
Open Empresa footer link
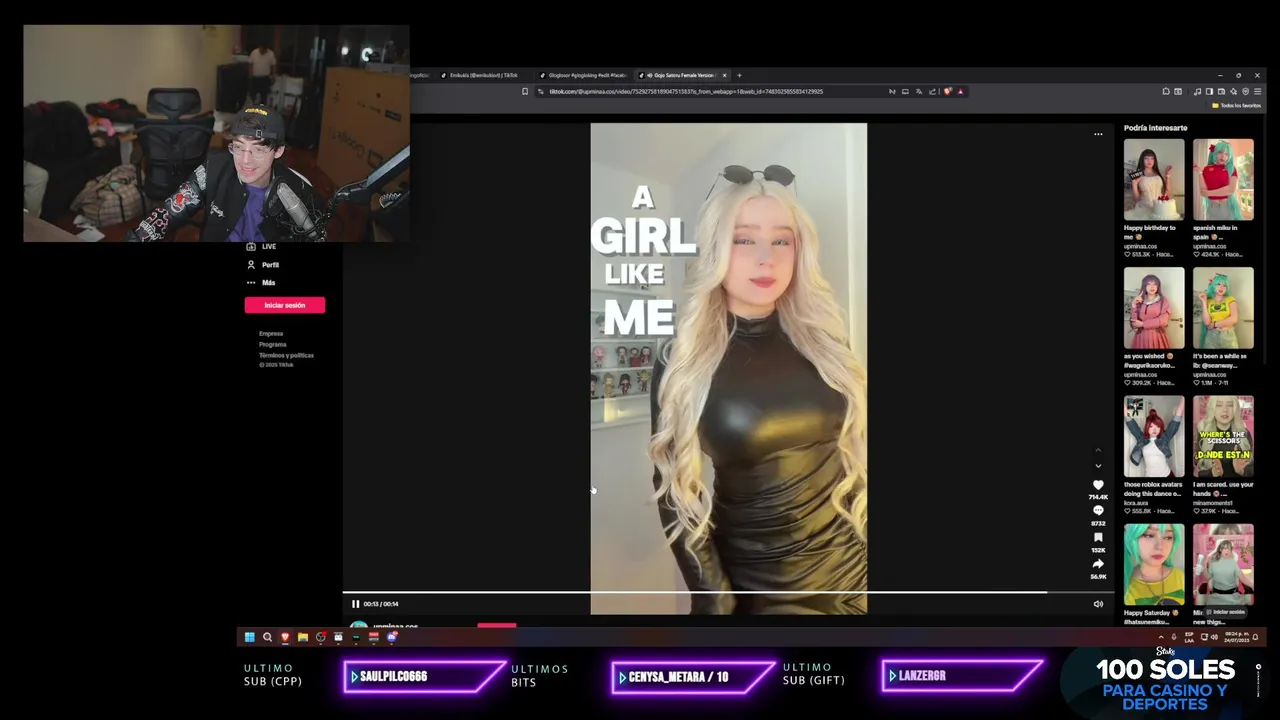click(271, 333)
